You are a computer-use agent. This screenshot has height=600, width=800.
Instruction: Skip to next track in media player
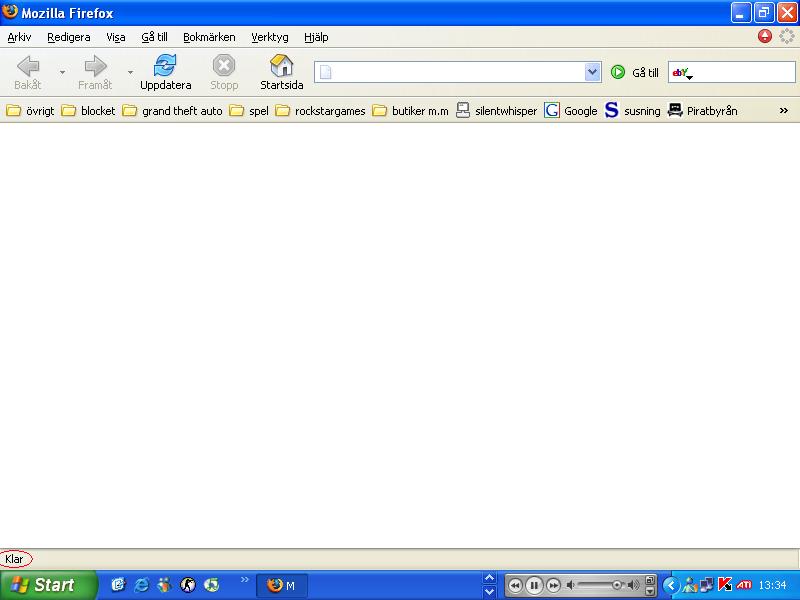coord(553,585)
